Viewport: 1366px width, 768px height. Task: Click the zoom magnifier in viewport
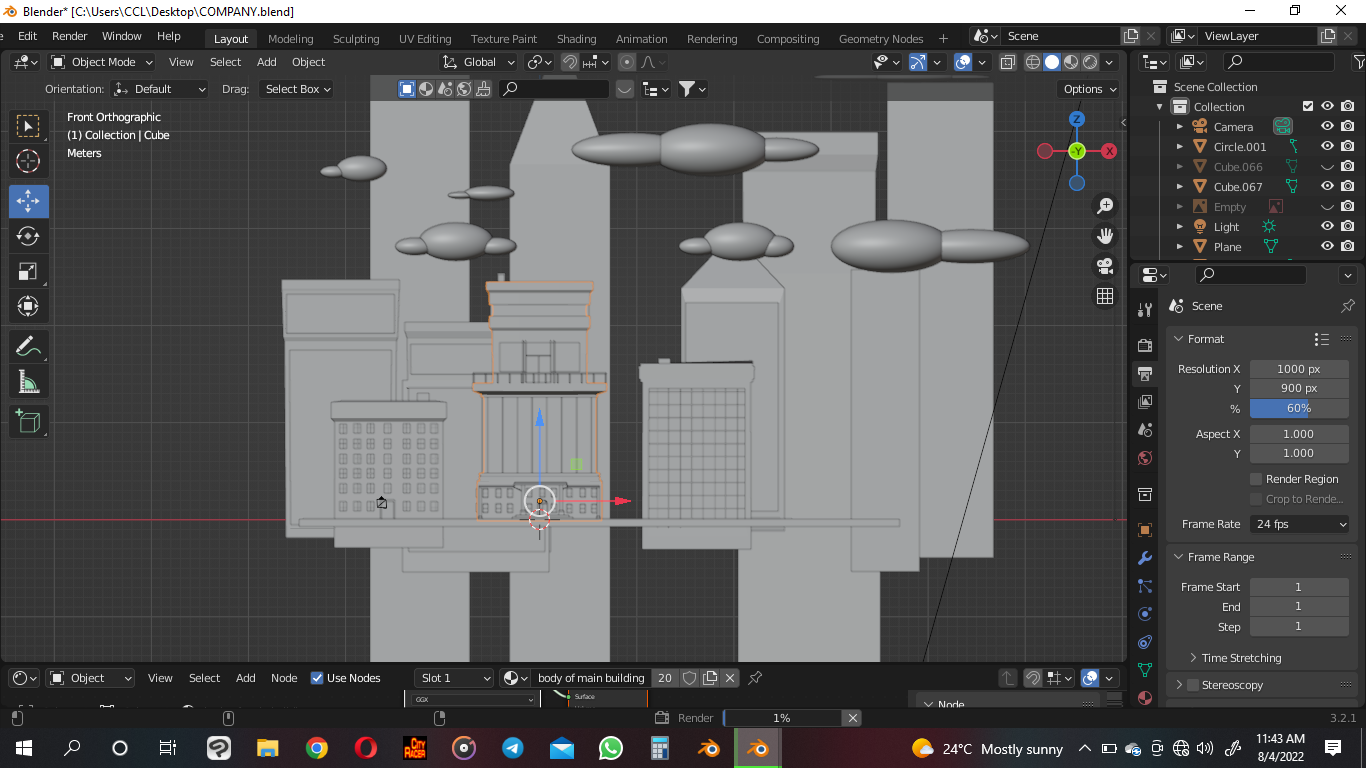(x=1105, y=206)
